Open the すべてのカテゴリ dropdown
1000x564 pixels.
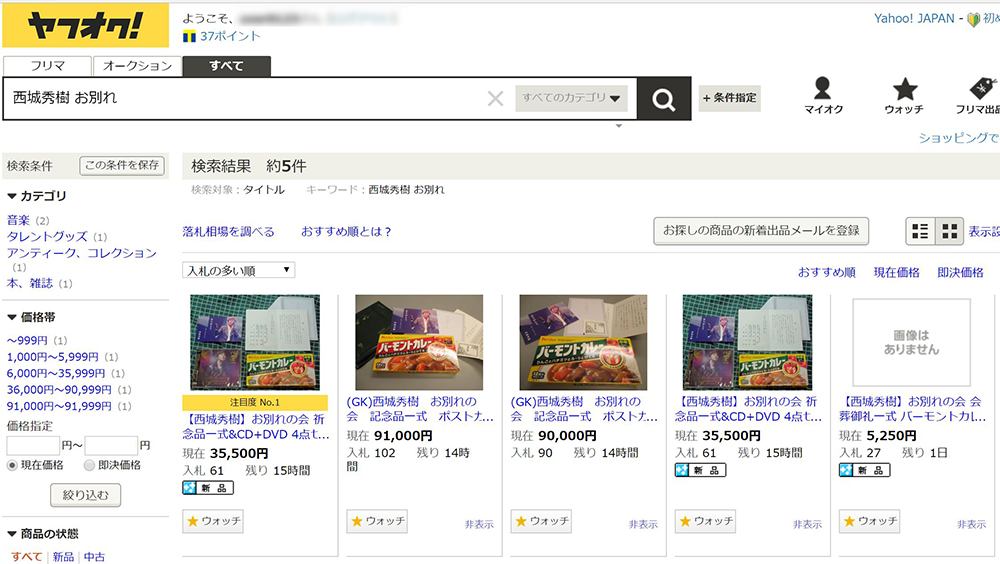coord(572,98)
